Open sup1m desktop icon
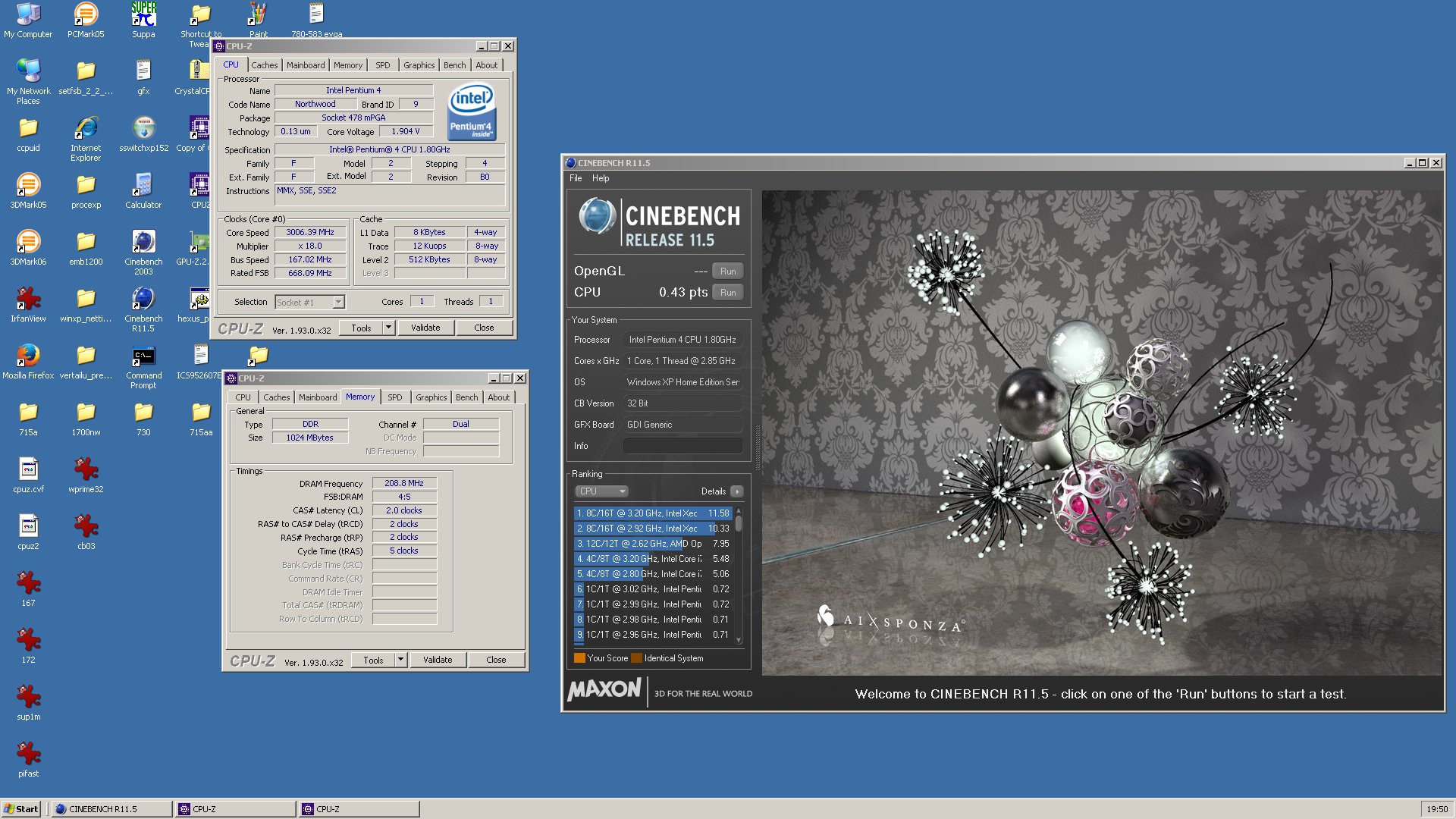 [28, 703]
